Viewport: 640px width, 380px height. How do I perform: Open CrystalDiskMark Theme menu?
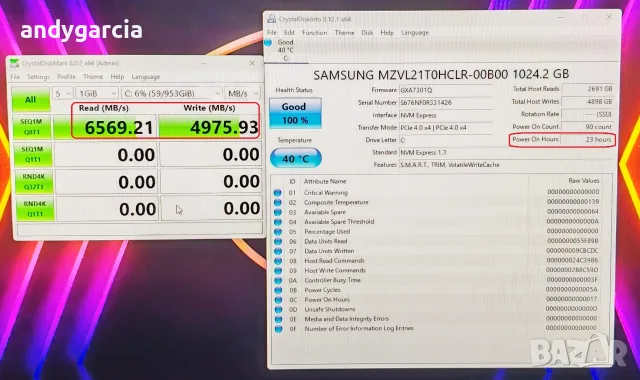pos(93,77)
